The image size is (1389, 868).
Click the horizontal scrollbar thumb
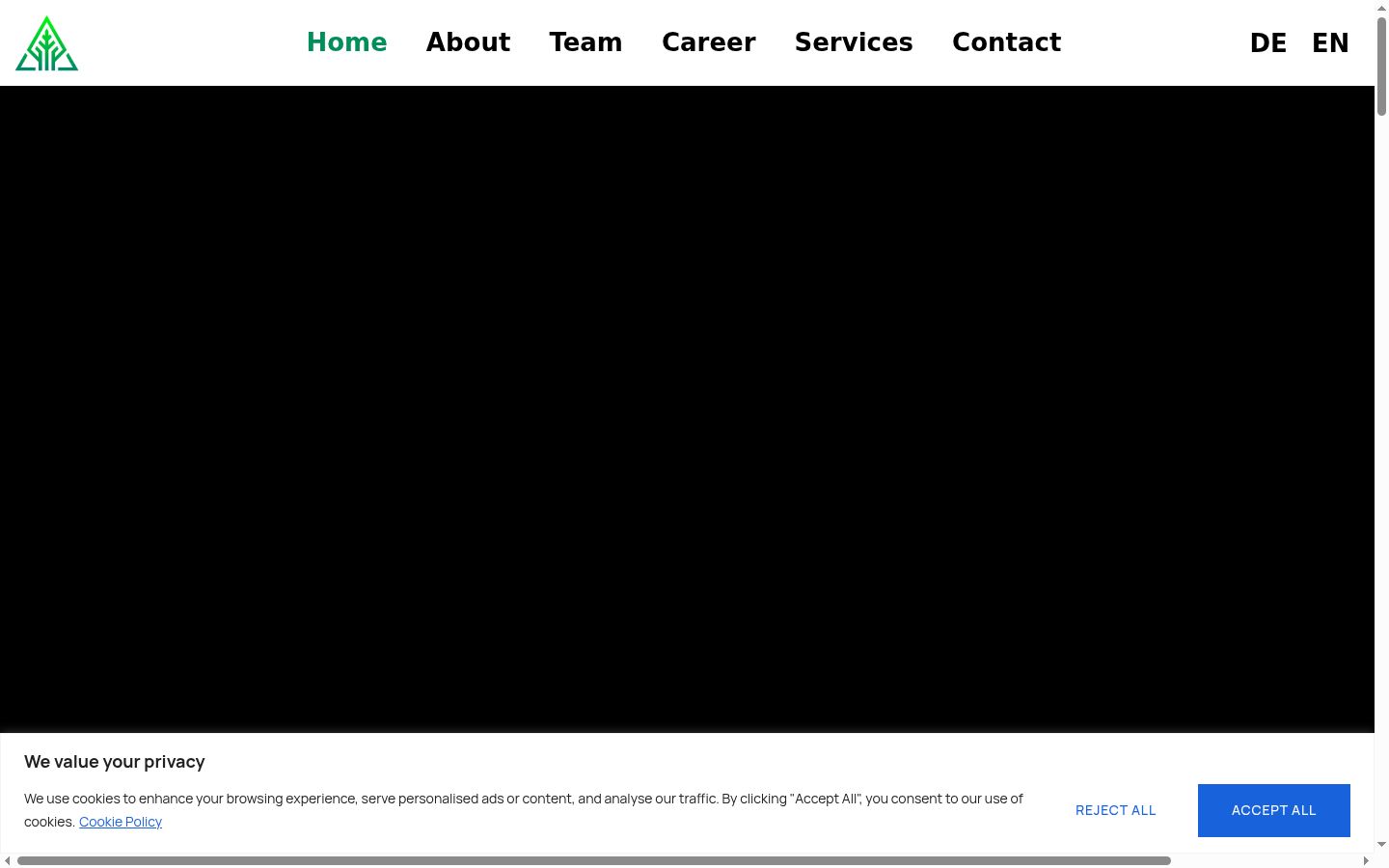[x=594, y=860]
